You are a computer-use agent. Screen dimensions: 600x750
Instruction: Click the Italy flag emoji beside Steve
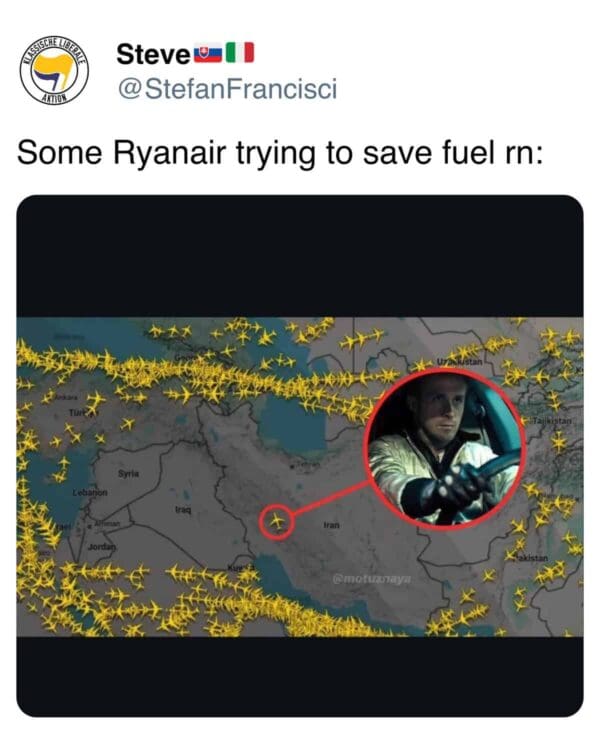click(240, 52)
